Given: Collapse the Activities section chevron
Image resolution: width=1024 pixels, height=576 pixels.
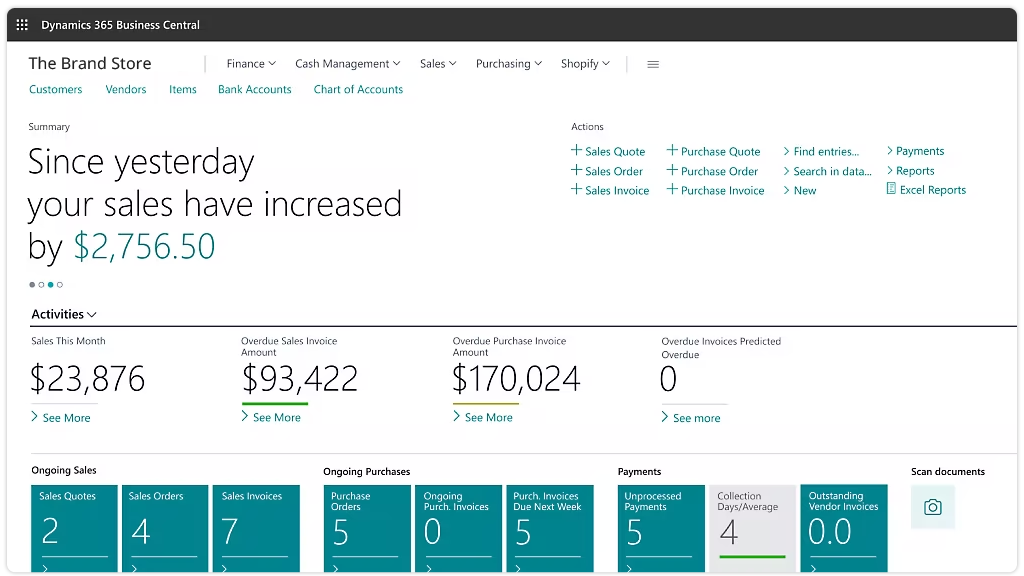Looking at the screenshot, I should pyautogui.click(x=92, y=315).
